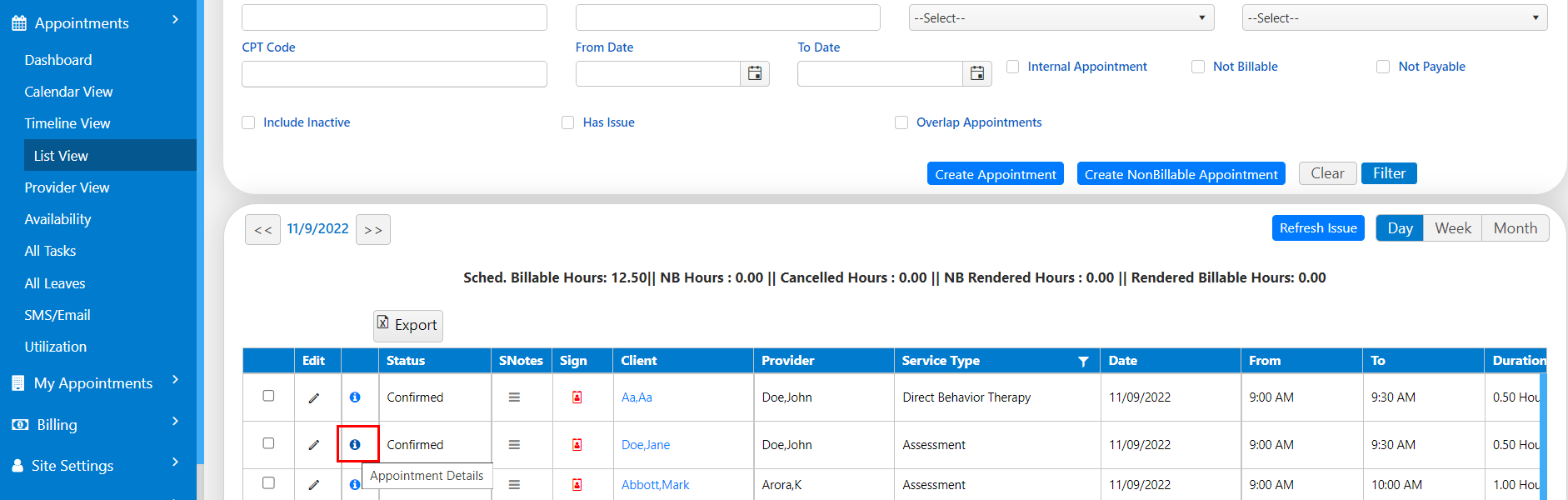The width and height of the screenshot is (1568, 500).
Task: Check the Internal Appointment checkbox
Action: click(x=1013, y=67)
